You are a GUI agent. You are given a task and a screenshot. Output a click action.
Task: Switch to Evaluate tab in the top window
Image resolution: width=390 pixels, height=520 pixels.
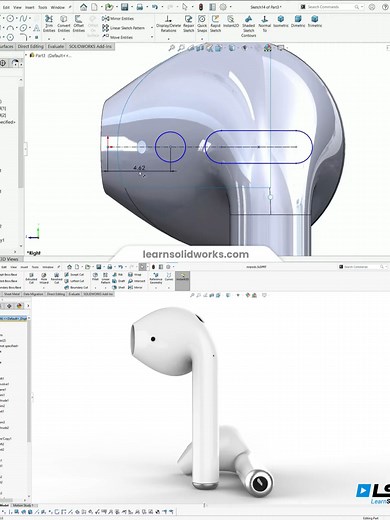tap(56, 47)
